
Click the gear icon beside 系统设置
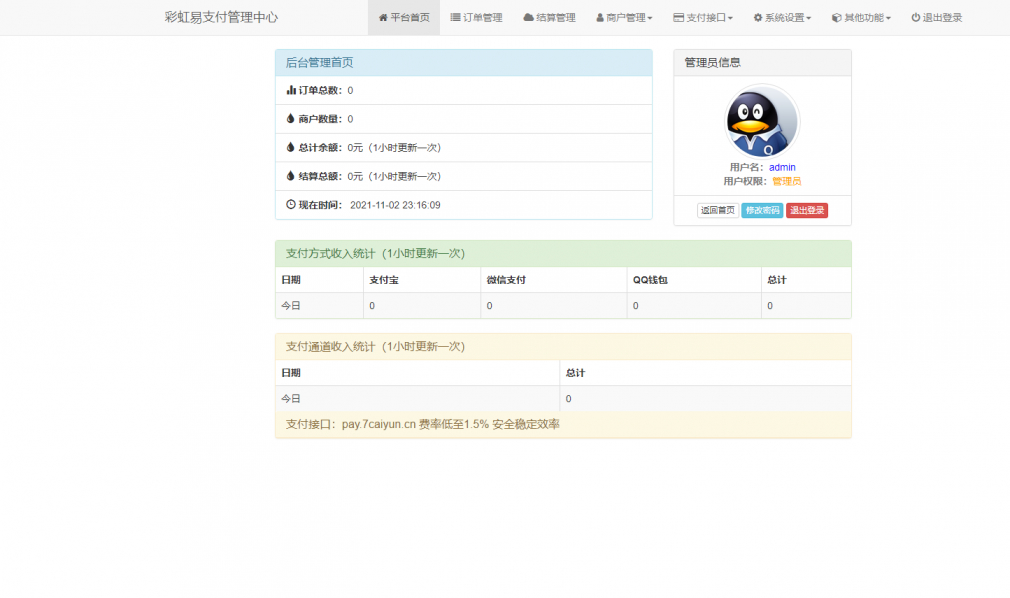click(x=759, y=17)
